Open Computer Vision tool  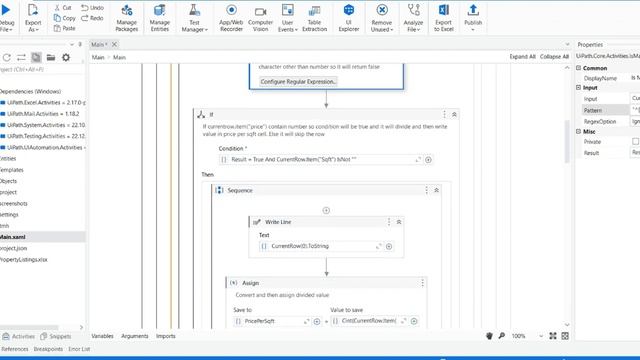click(260, 18)
